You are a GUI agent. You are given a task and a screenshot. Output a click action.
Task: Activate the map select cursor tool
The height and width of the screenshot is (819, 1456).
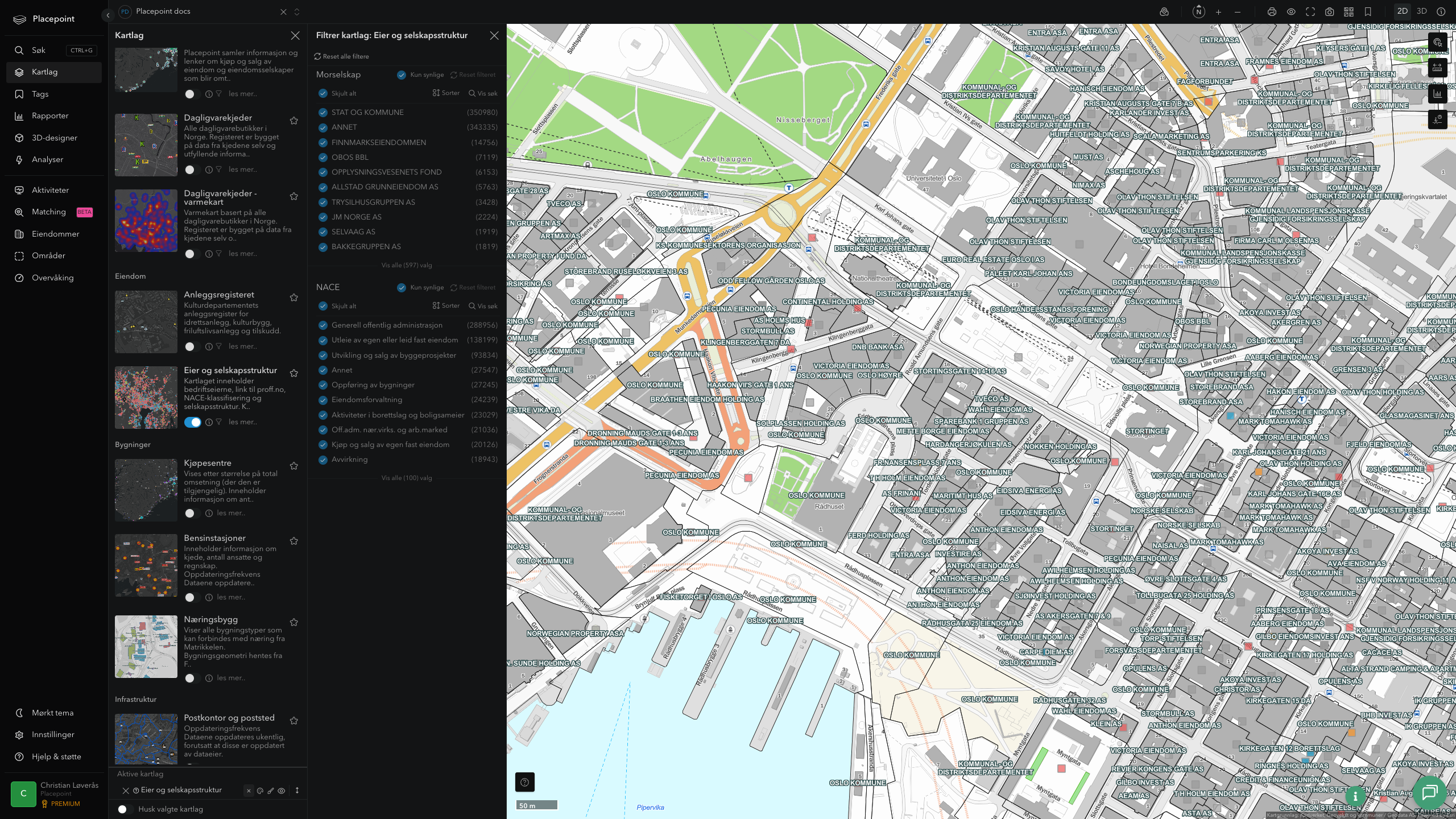tap(1437, 42)
